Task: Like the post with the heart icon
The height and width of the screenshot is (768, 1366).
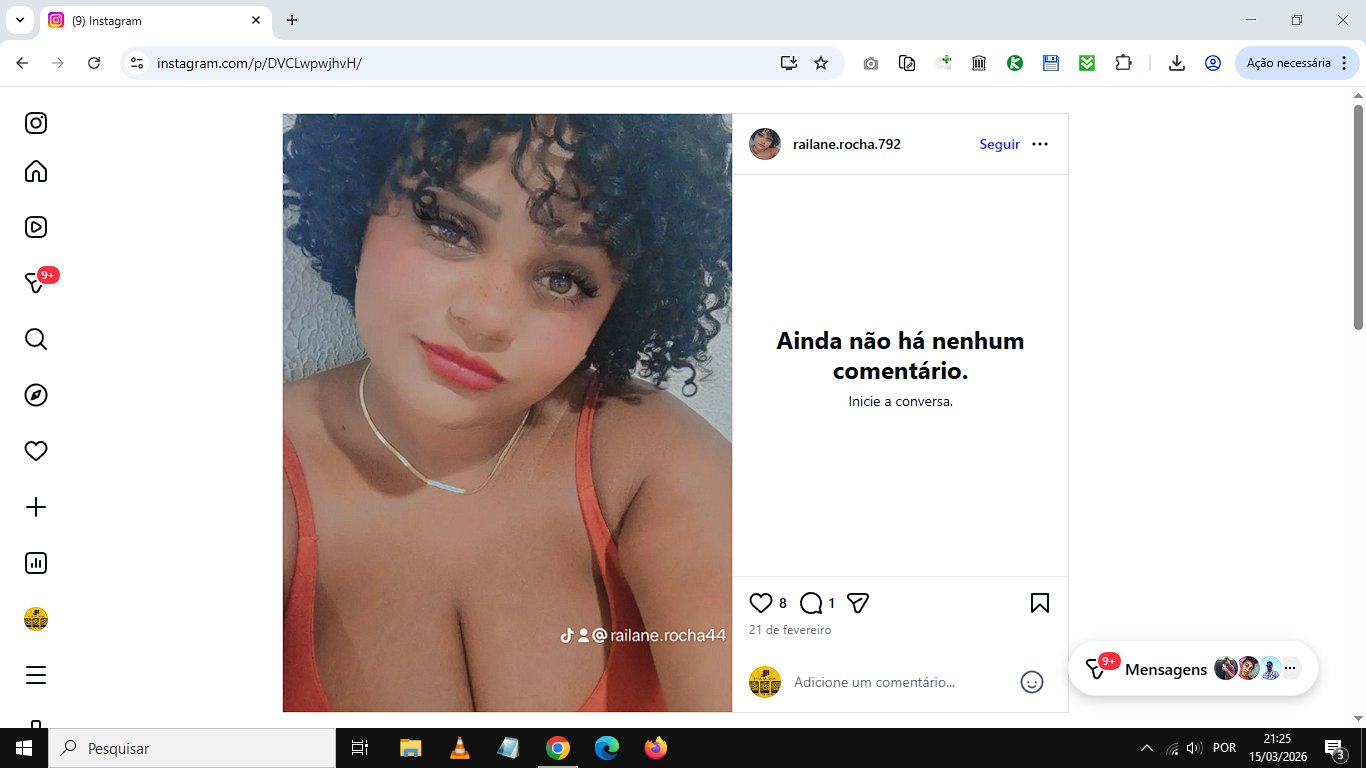Action: (761, 603)
